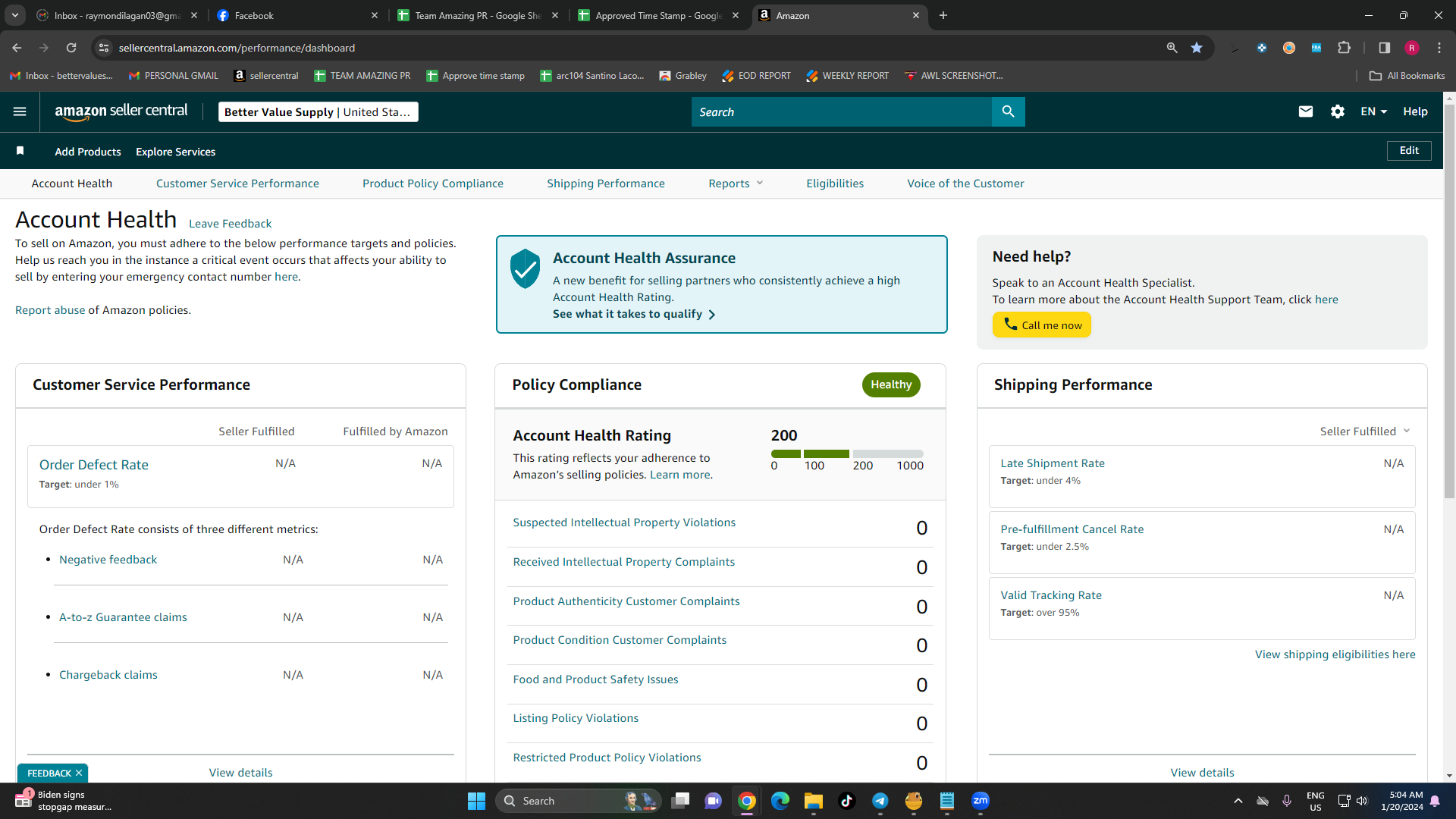The height and width of the screenshot is (819, 1456).
Task: Click the Account Health Assurance shield icon
Action: point(525,268)
